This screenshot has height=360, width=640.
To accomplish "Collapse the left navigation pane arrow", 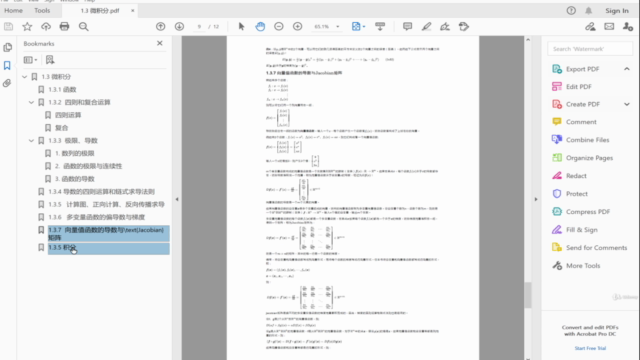I will pyautogui.click(x=177, y=199).
